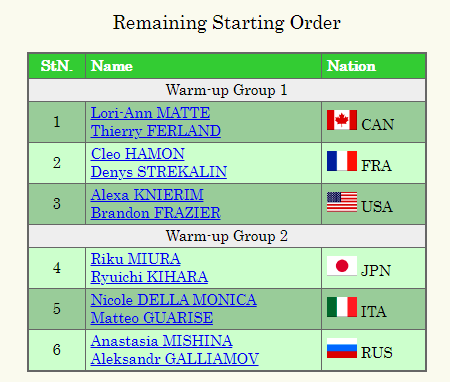Click the French flag icon
Image resolution: width=450 pixels, height=382 pixels.
click(x=342, y=161)
